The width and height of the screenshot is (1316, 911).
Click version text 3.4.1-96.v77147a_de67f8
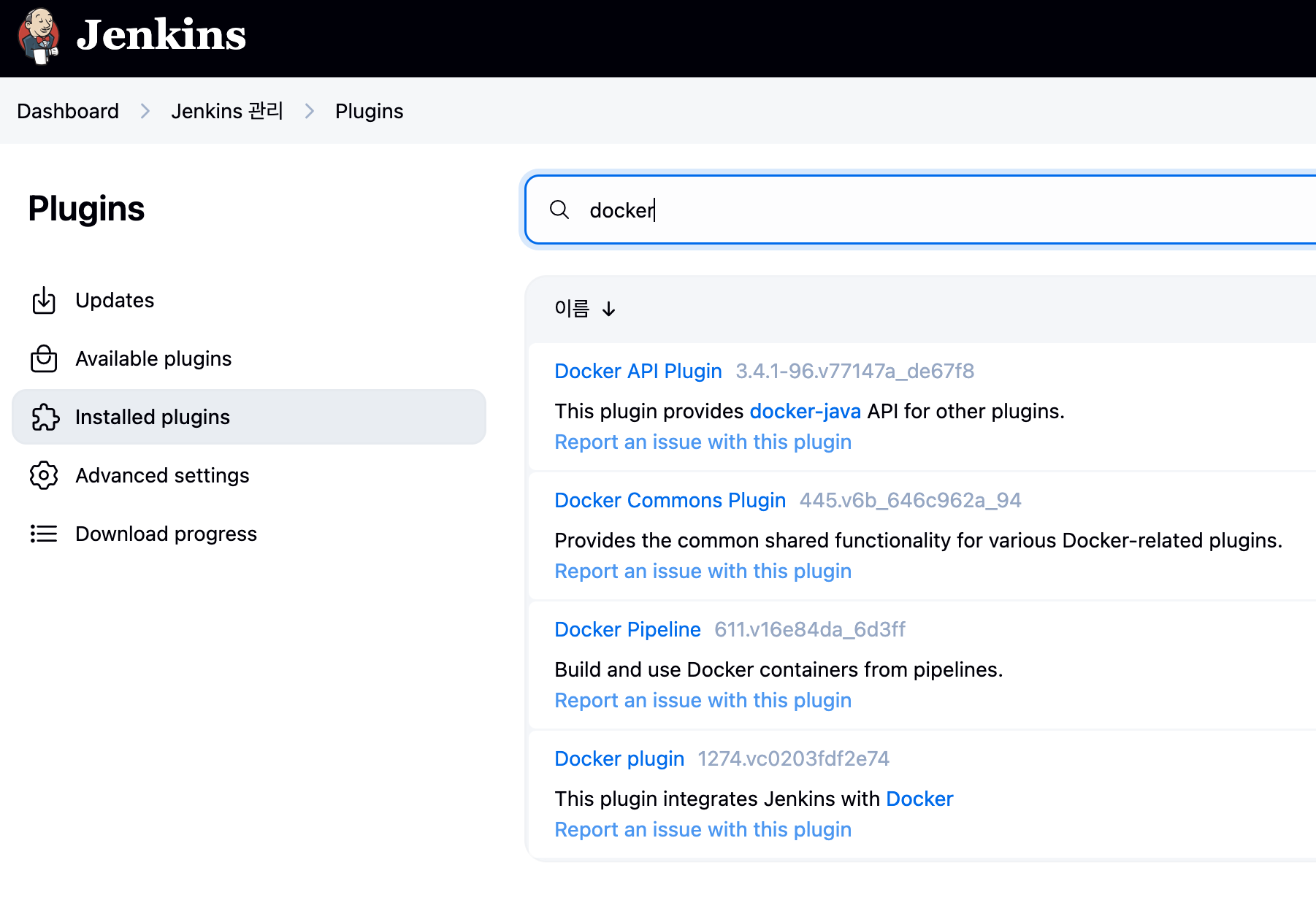pyautogui.click(x=854, y=371)
